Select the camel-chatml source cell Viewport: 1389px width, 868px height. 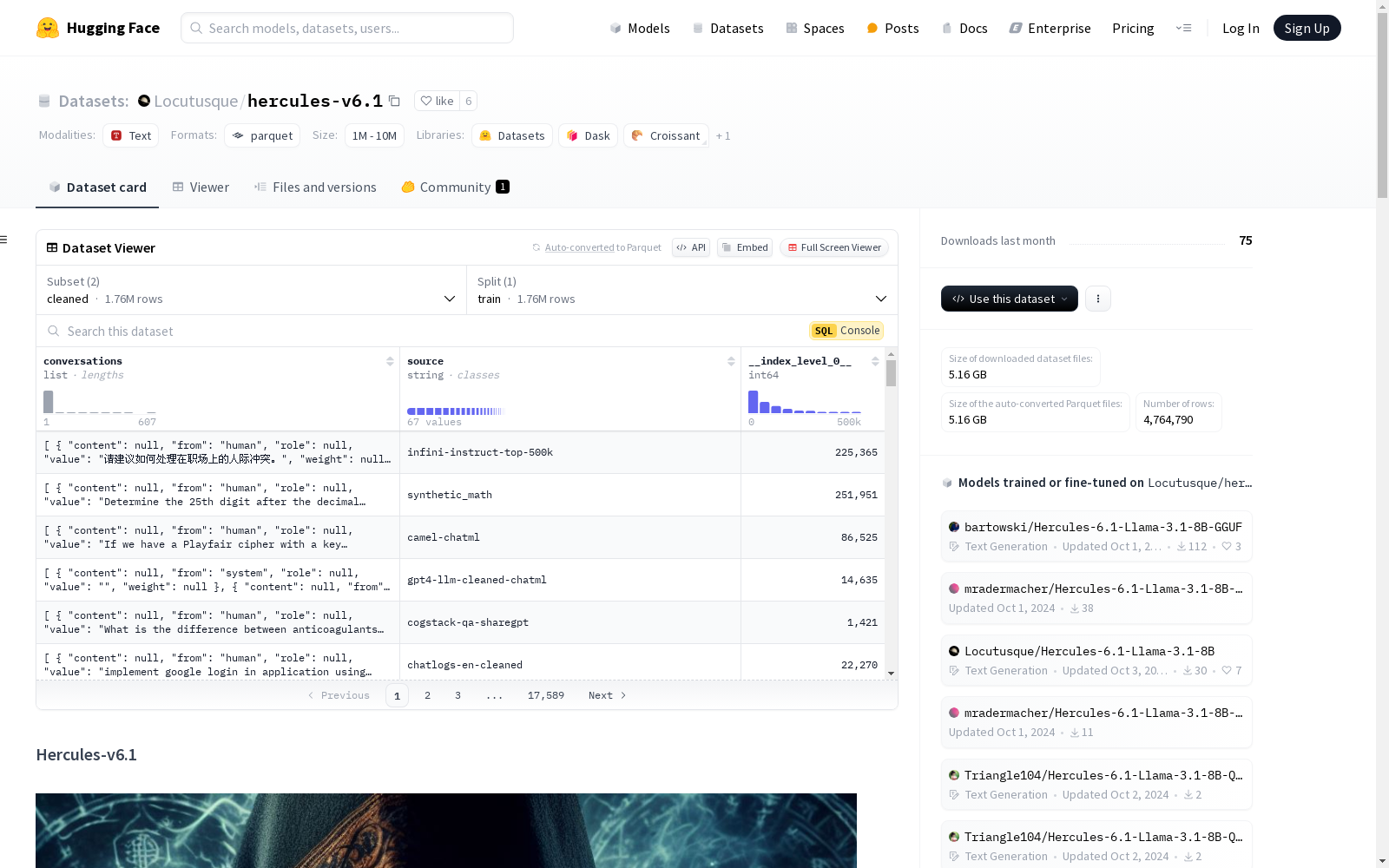[570, 537]
